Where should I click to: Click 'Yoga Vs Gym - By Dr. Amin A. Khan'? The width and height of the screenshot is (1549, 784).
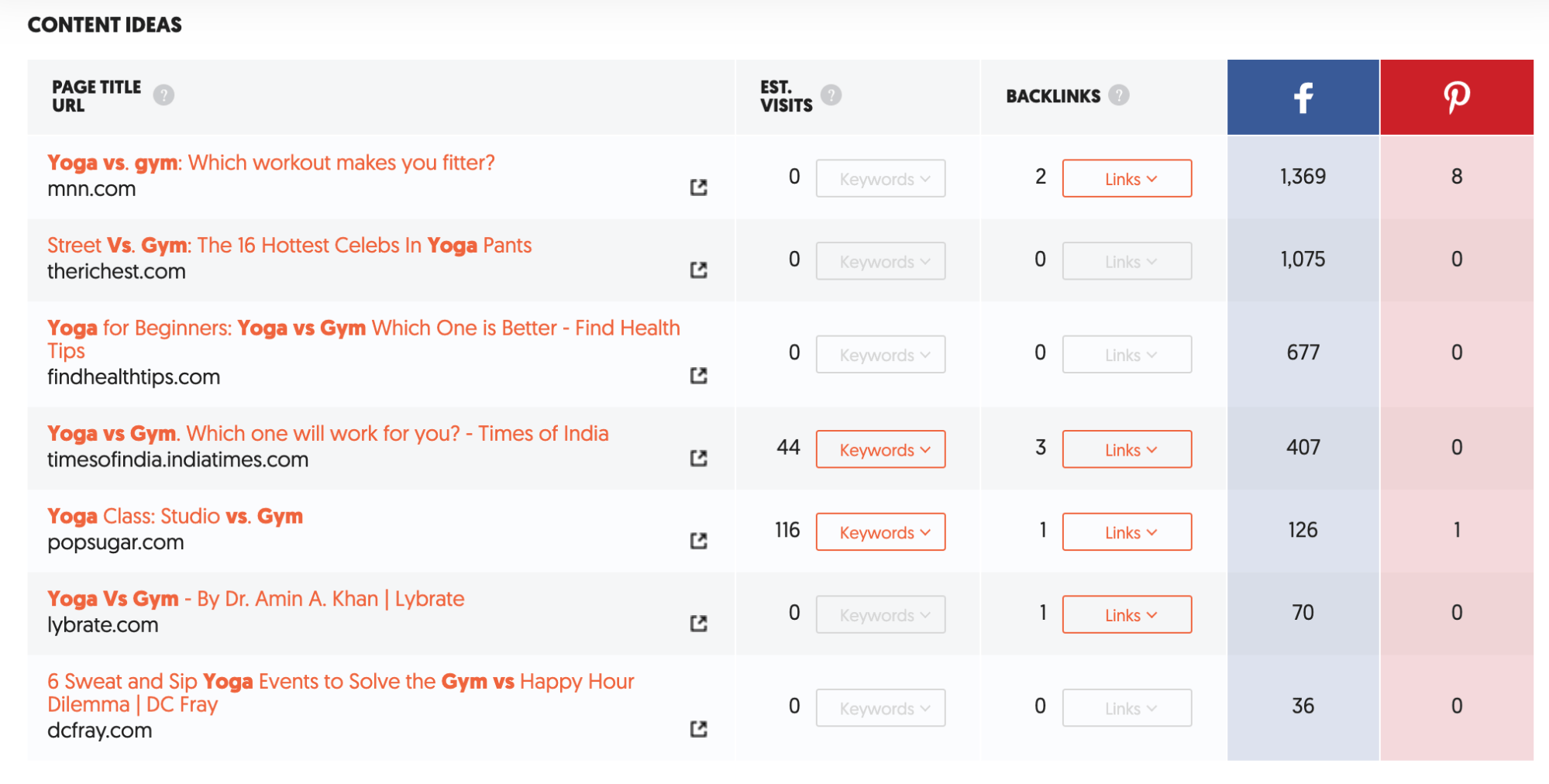256,598
